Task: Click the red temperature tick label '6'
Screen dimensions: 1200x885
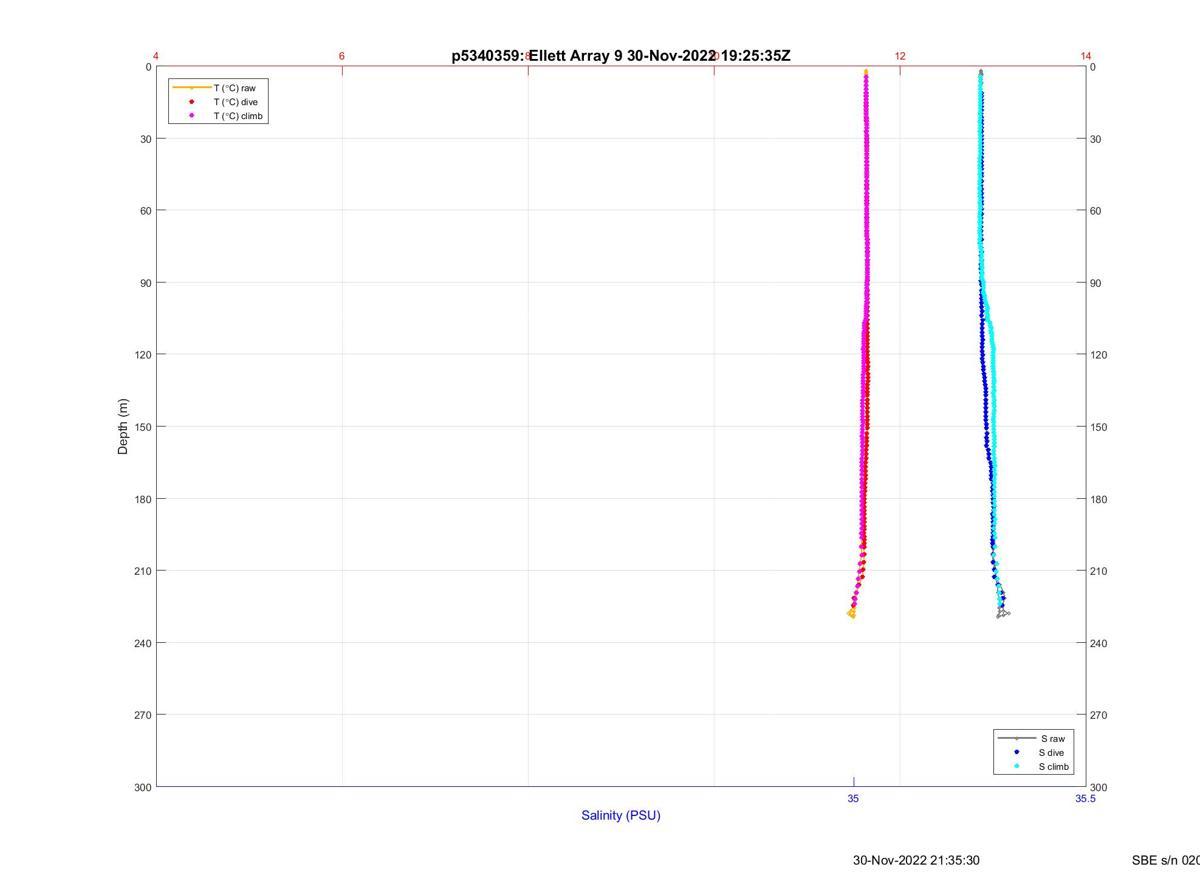Action: point(342,56)
